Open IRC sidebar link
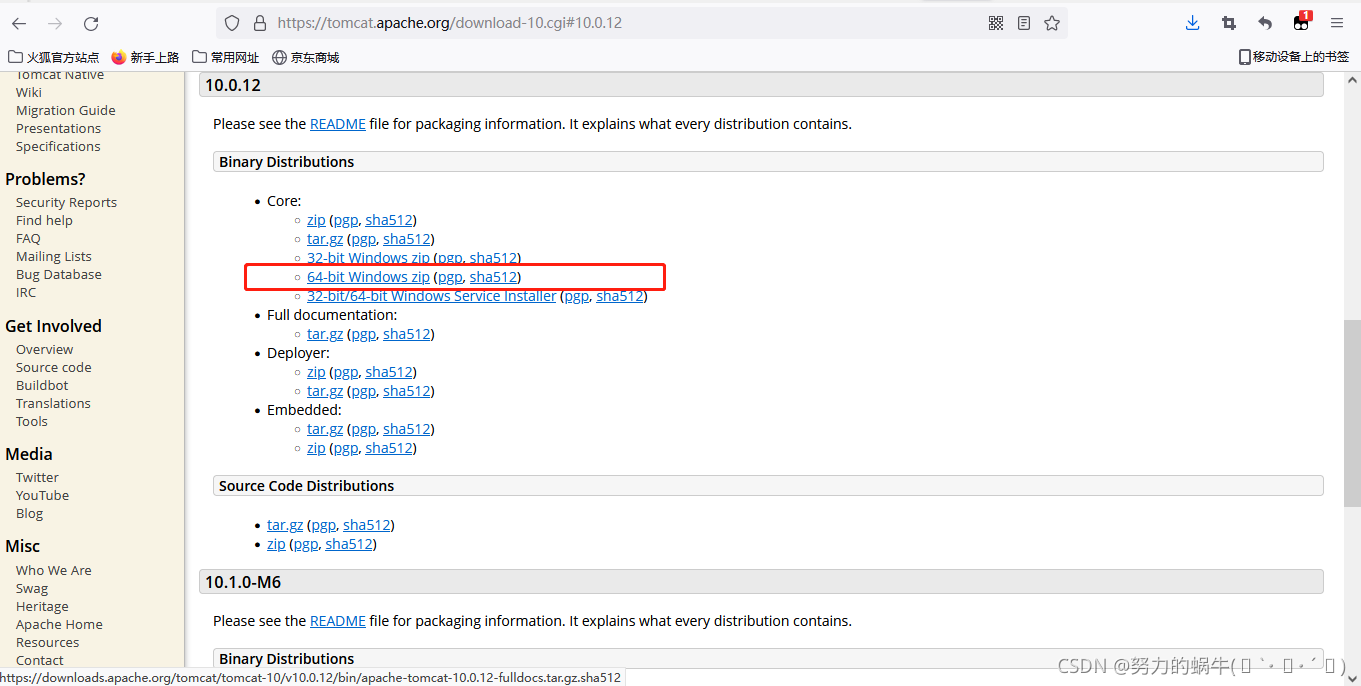 coord(26,292)
